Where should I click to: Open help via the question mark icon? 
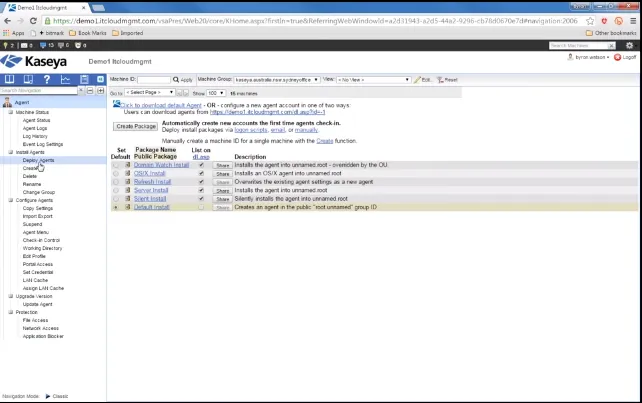47,79
